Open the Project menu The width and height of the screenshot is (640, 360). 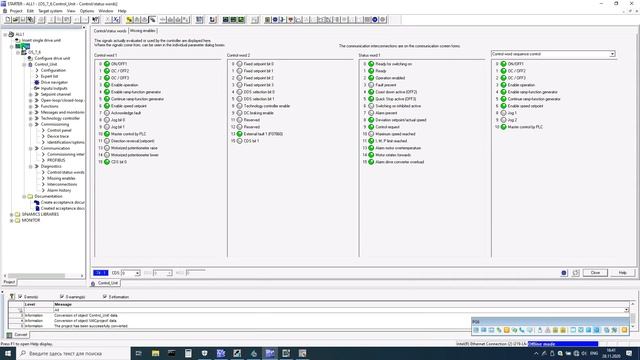pyautogui.click(x=16, y=11)
